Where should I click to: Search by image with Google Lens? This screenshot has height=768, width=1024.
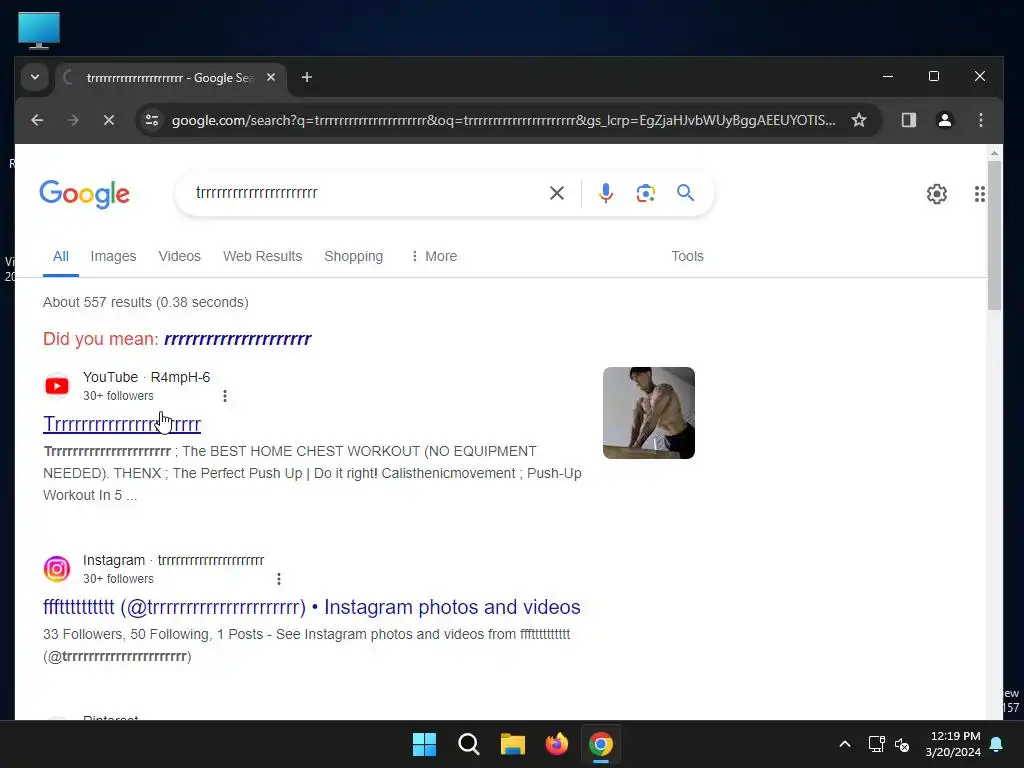click(x=645, y=193)
